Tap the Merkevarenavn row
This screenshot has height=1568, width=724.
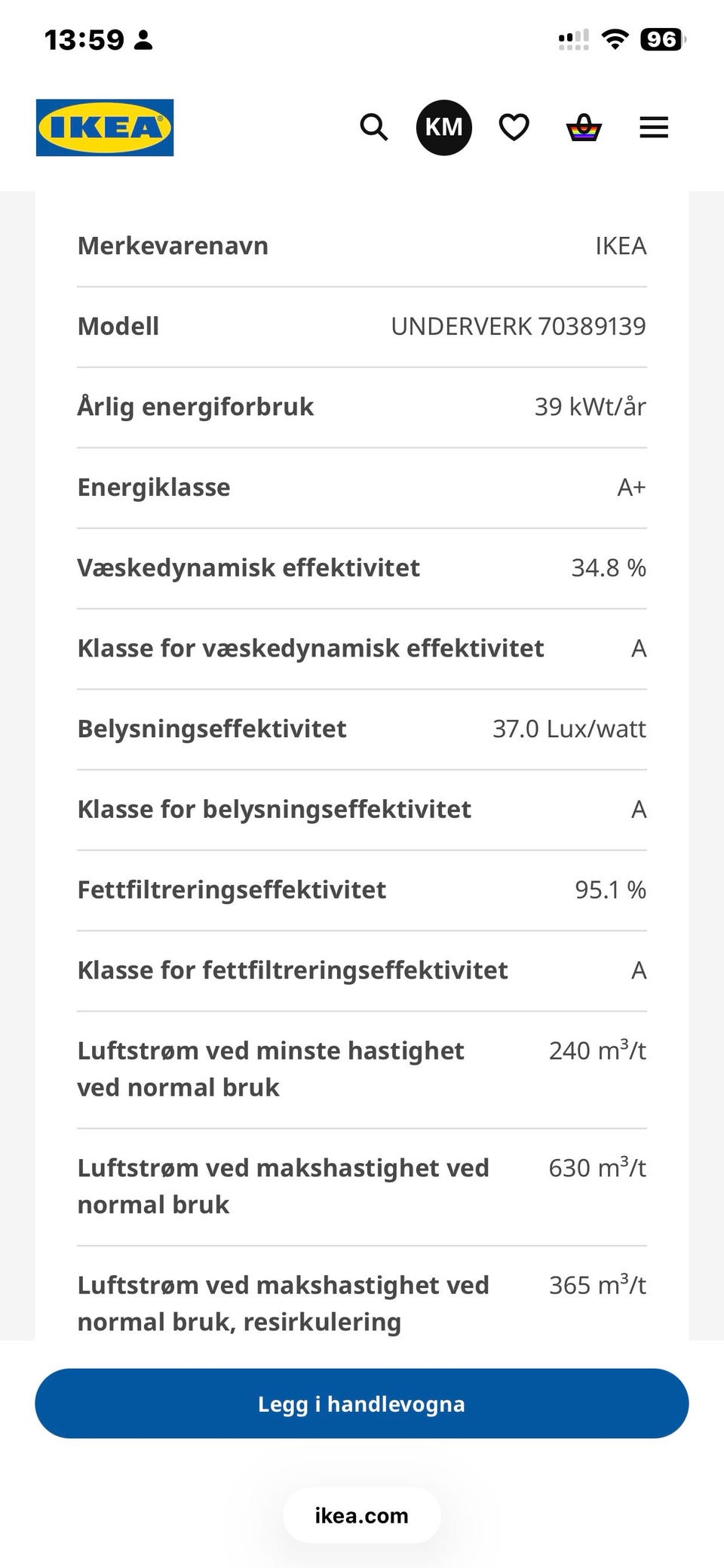coord(362,246)
